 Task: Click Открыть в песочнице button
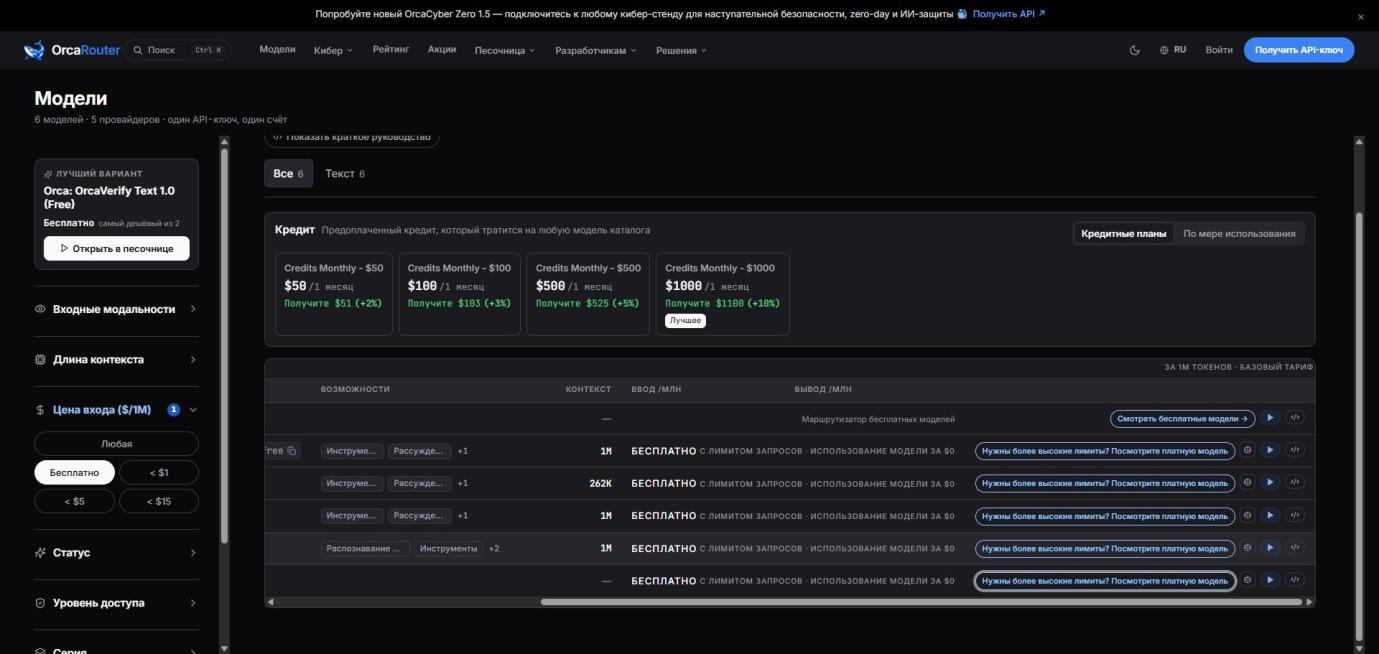[x=116, y=248]
